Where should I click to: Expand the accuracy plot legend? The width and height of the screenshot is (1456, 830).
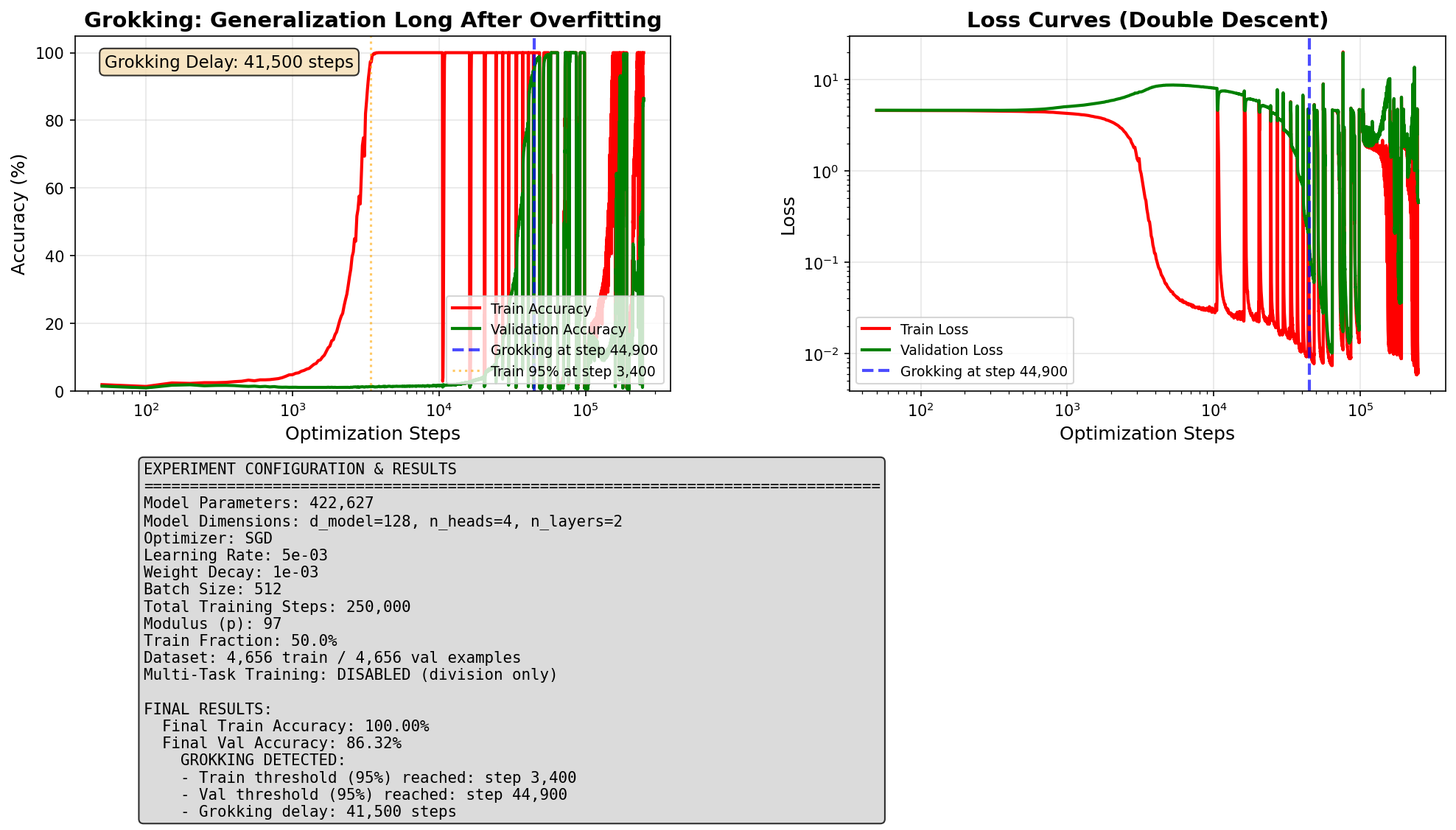[557, 340]
